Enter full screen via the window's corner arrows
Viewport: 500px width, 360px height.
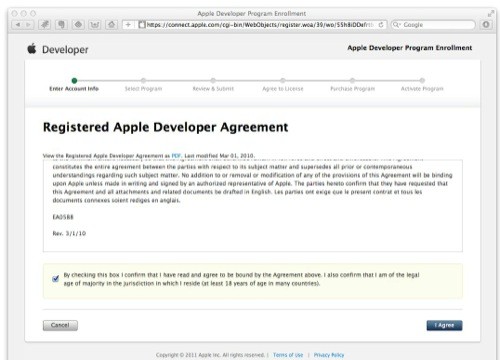point(490,13)
